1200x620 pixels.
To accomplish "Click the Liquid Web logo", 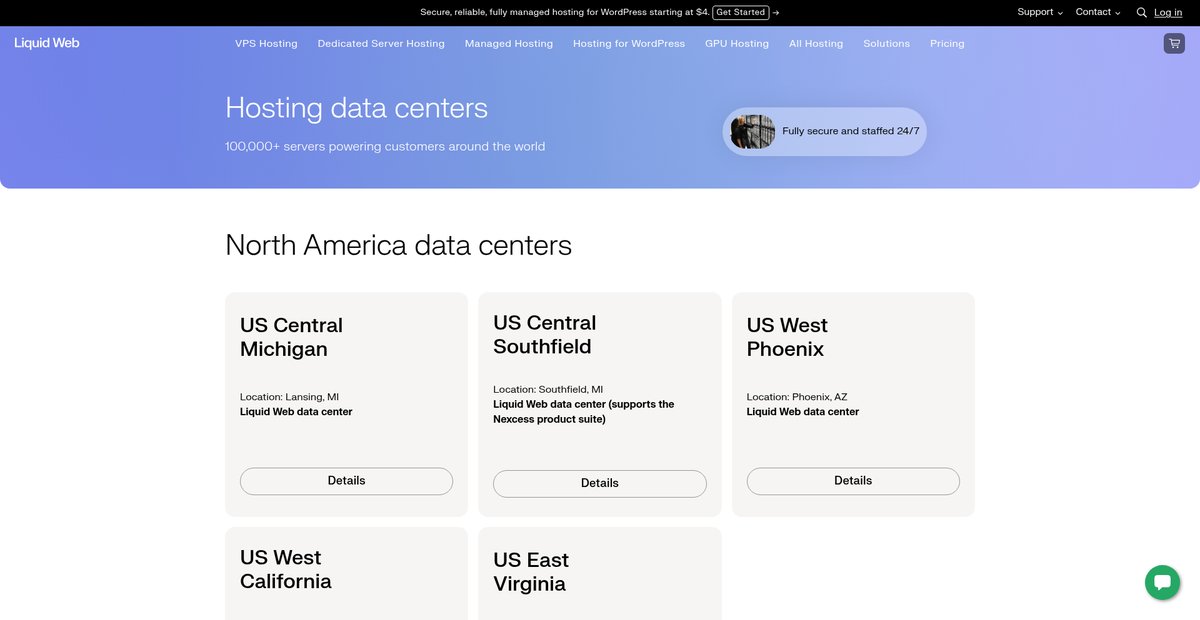I will pos(47,43).
